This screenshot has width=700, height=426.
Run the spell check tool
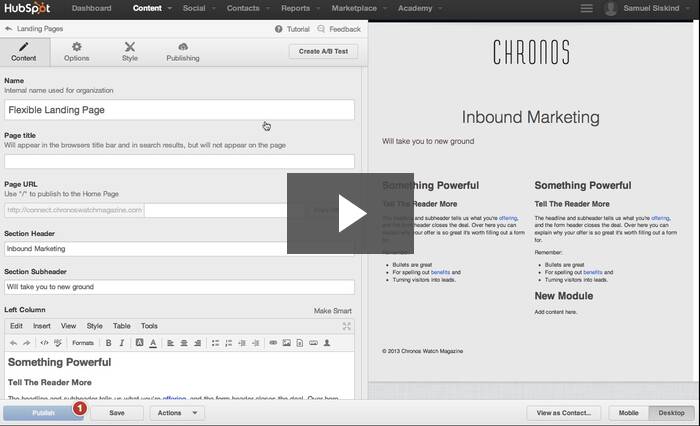click(x=58, y=343)
